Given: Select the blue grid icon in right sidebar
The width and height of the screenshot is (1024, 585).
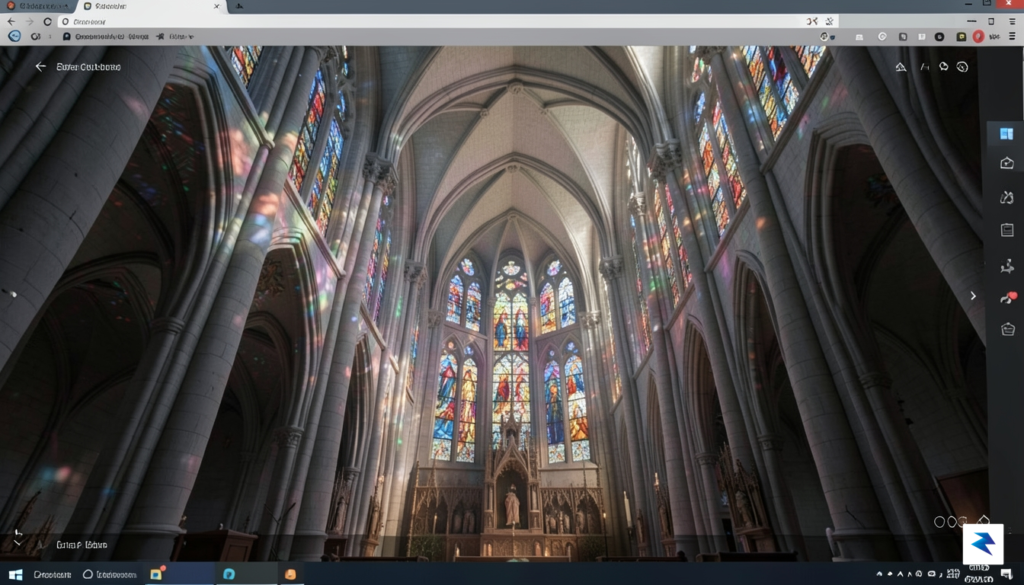Looking at the screenshot, I should [1006, 134].
